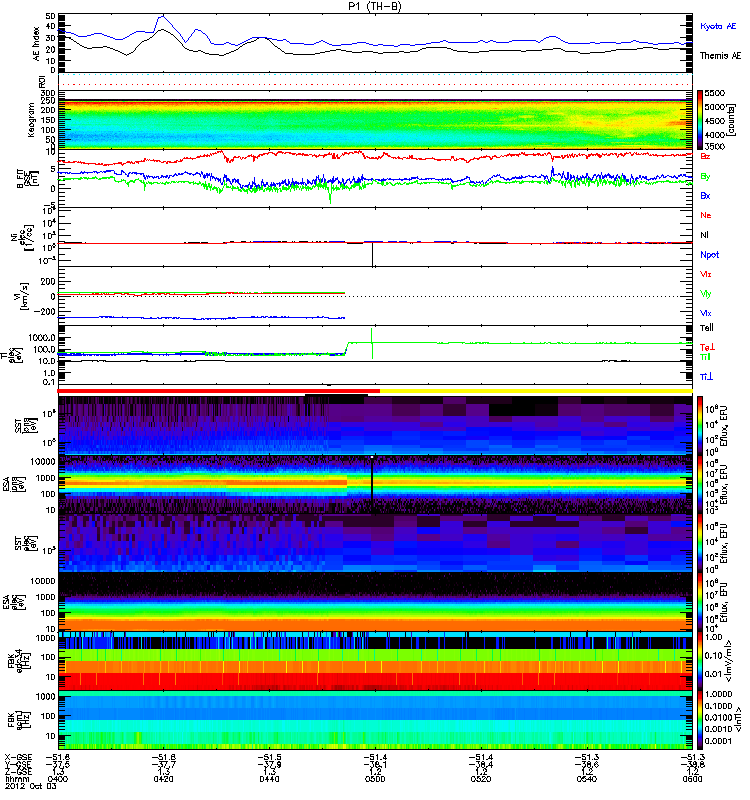Click the ESA electrons spectrogram panel
Screen dimensions: 750x800
click(x=375, y=603)
